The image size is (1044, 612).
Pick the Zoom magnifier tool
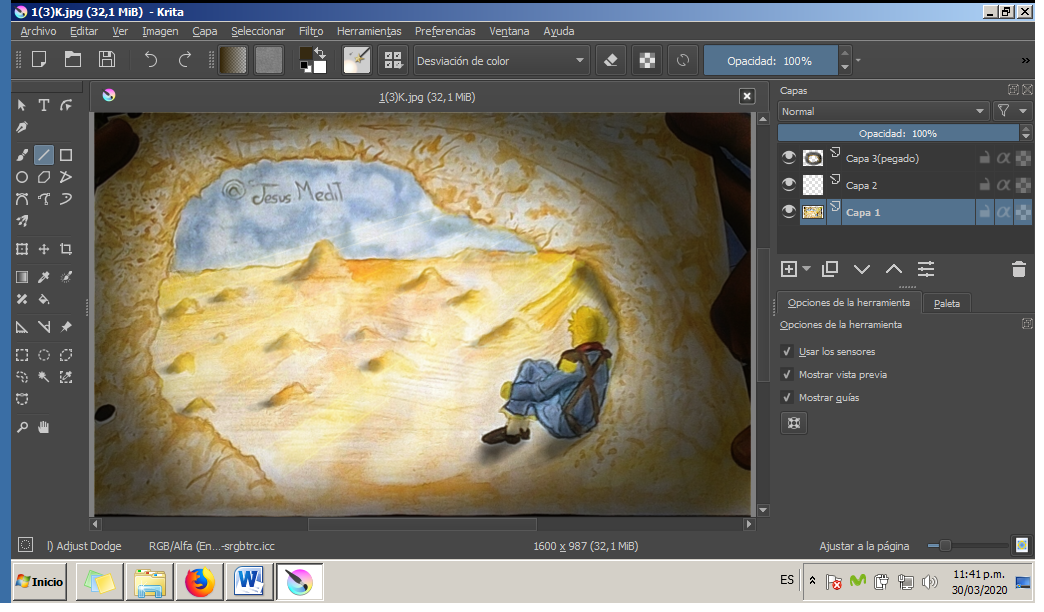[22, 427]
